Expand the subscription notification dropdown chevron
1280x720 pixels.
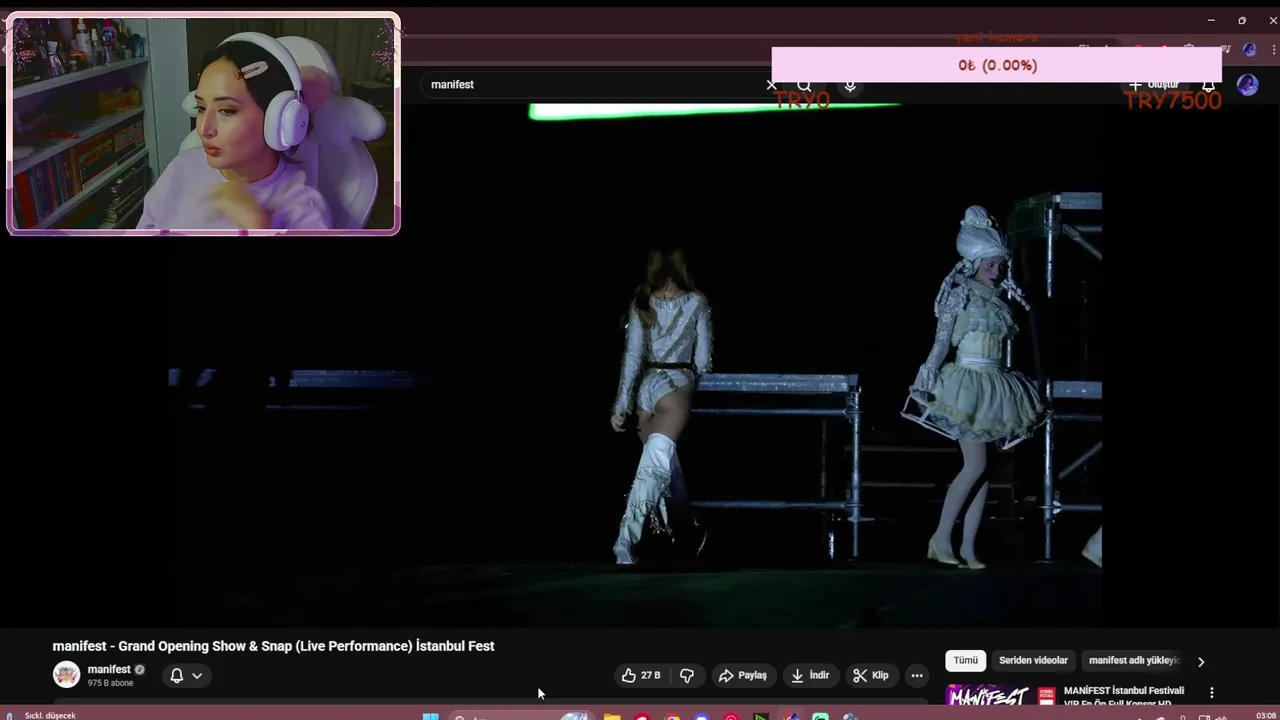197,675
